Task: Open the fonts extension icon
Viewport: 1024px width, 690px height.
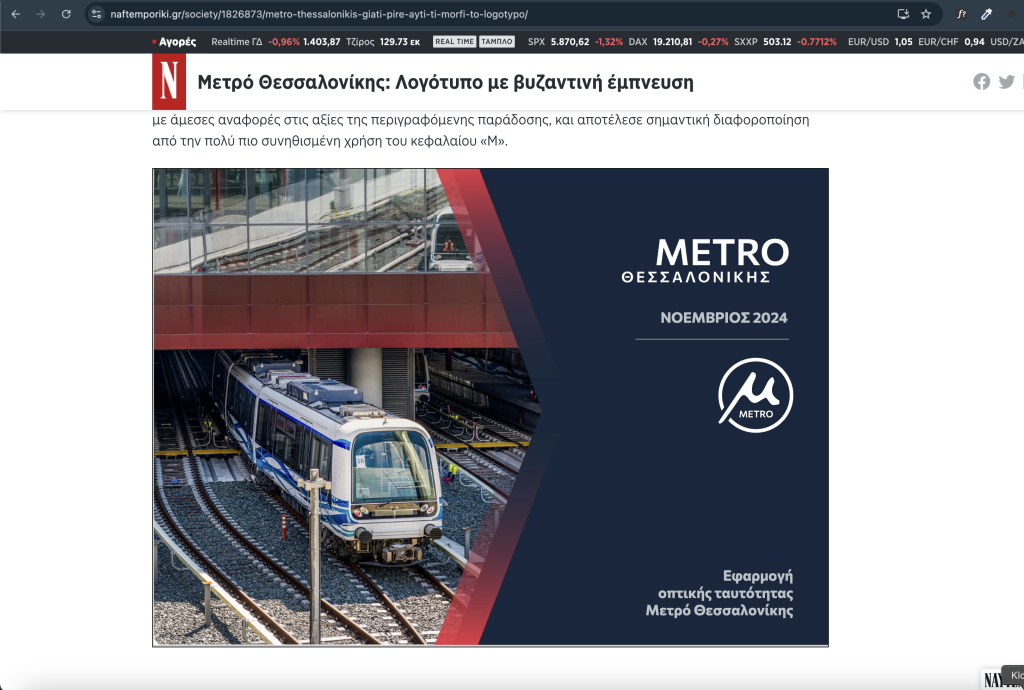Action: pyautogui.click(x=961, y=14)
